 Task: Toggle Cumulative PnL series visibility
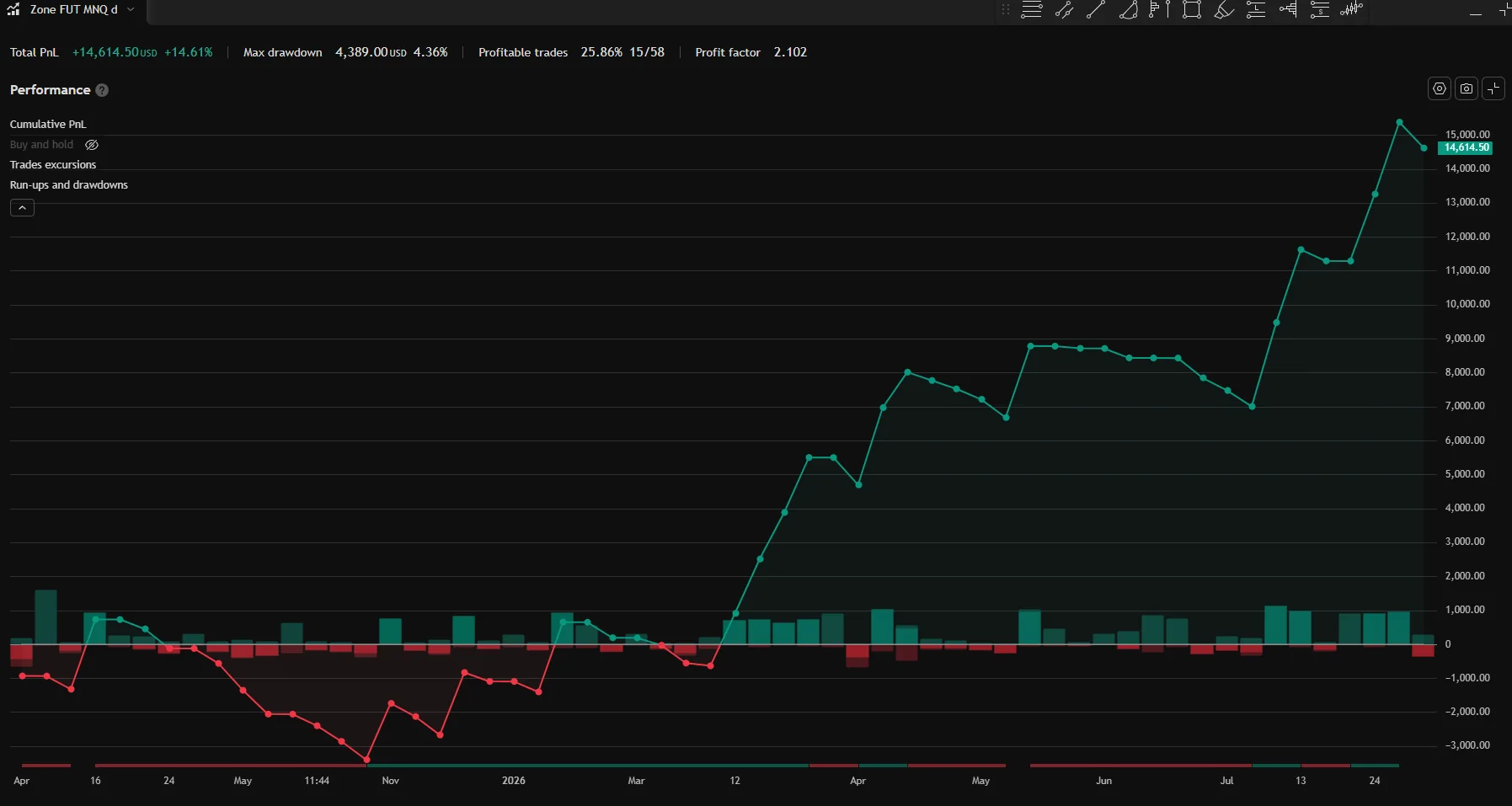coord(48,124)
